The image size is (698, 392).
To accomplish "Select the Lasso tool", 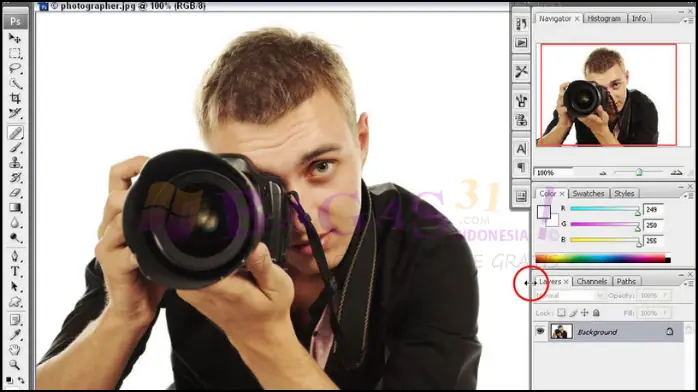I will (x=15, y=69).
